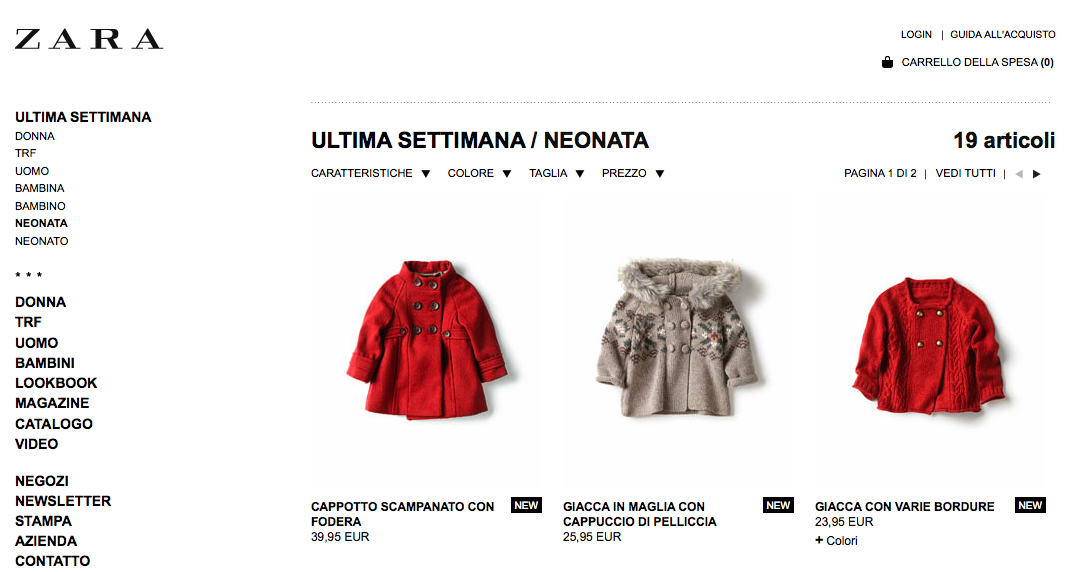Open the LOOKBOOK menu item
1076x572 pixels.
56,383
